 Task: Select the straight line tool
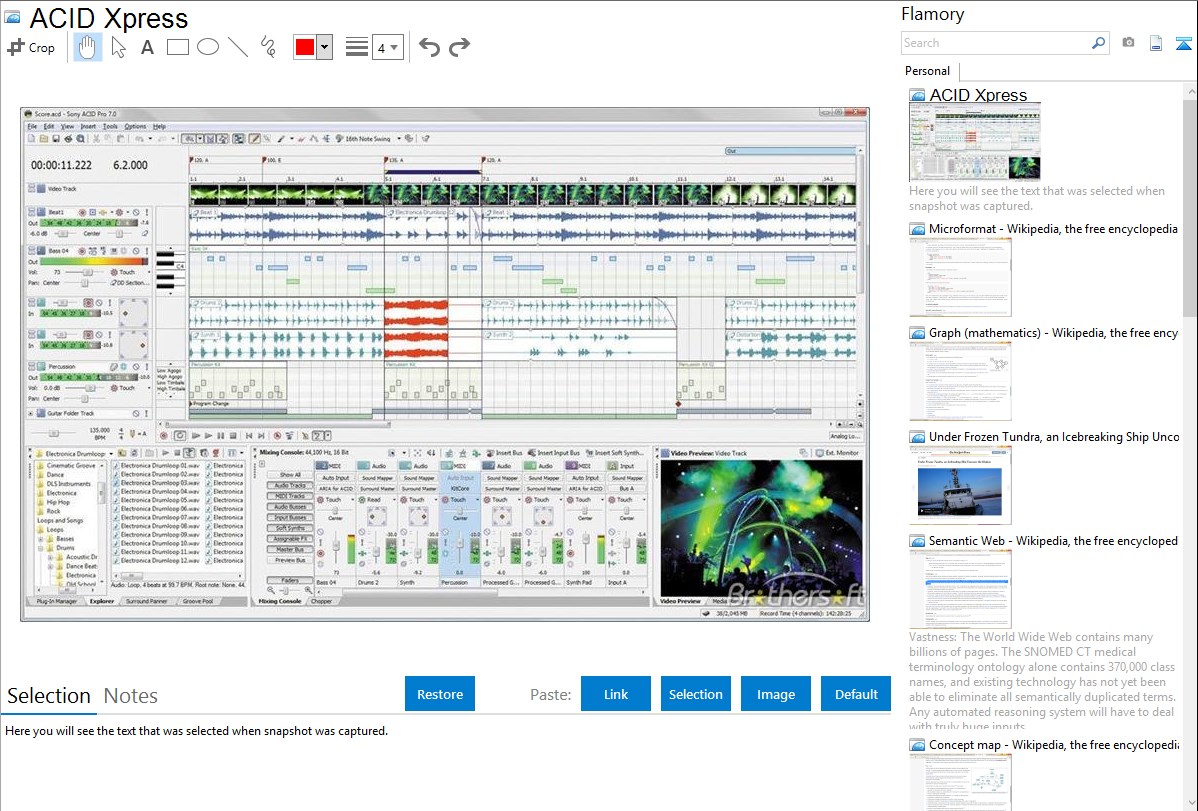tap(237, 47)
